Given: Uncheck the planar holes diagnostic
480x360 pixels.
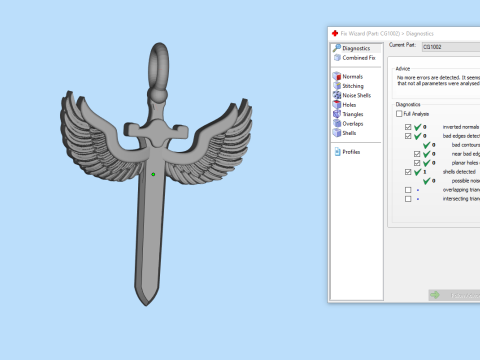Looking at the screenshot, I should click(x=417, y=163).
